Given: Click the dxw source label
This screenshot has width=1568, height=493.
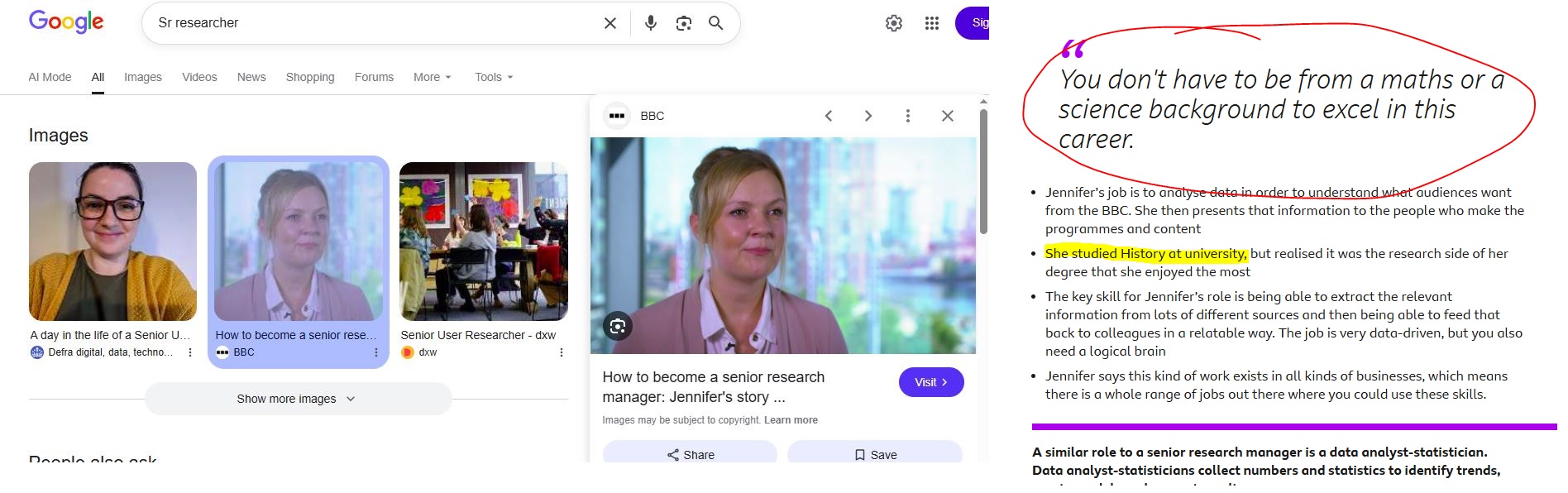Looking at the screenshot, I should 428,352.
